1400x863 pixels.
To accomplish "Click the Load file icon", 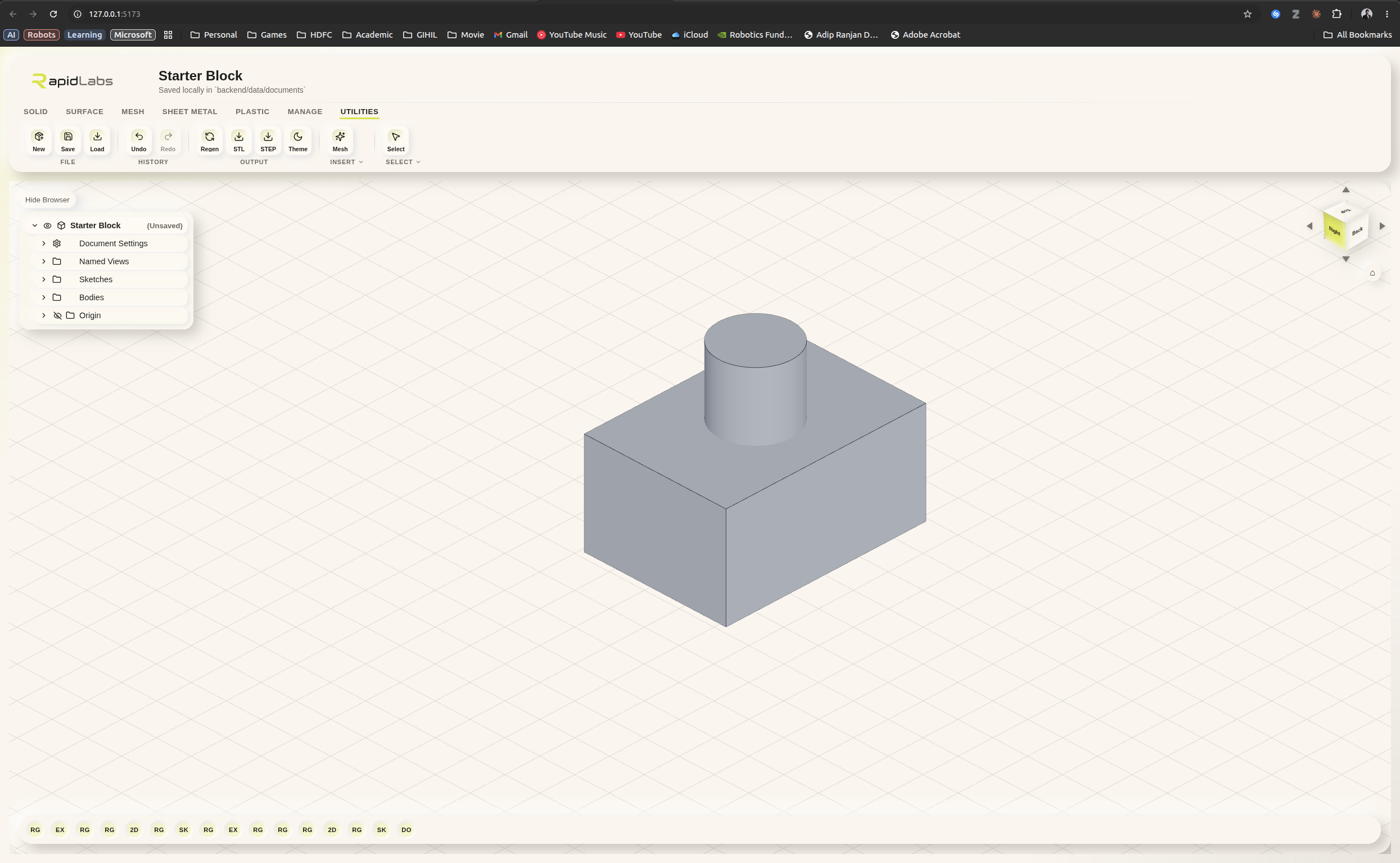I will click(x=97, y=141).
